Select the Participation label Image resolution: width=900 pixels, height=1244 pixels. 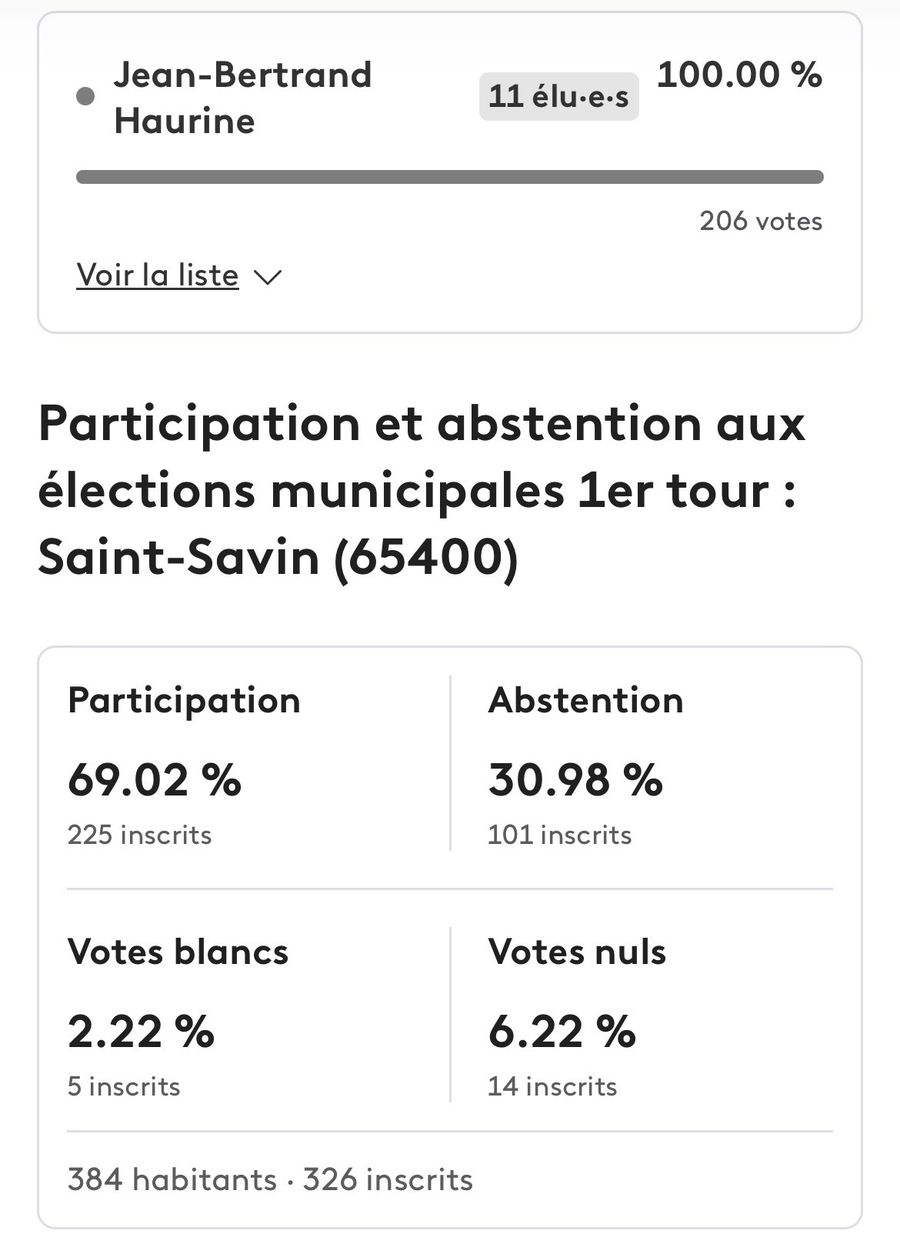[184, 700]
